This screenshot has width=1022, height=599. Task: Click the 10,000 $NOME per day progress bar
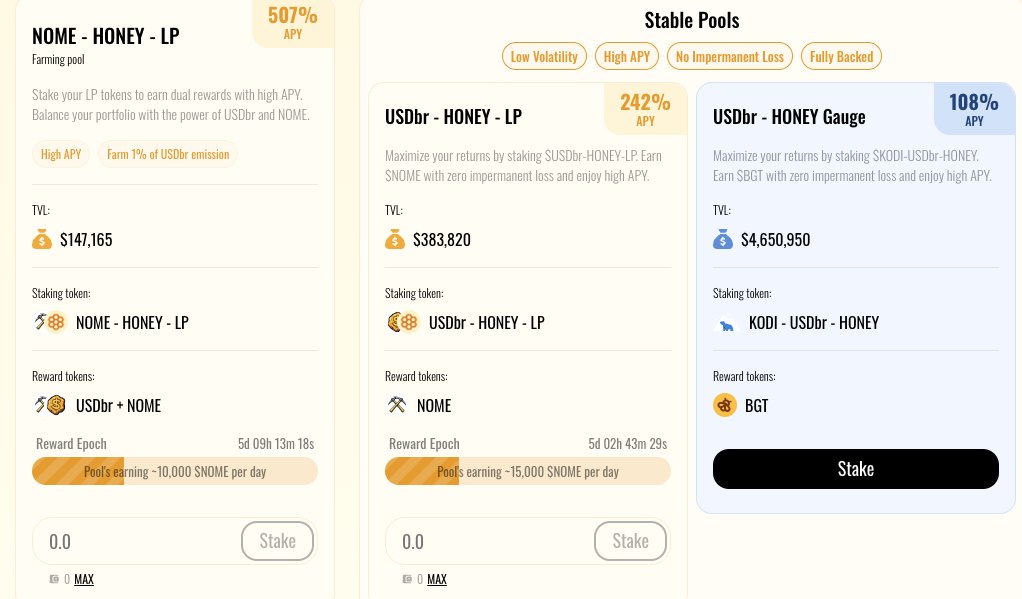[x=175, y=471]
